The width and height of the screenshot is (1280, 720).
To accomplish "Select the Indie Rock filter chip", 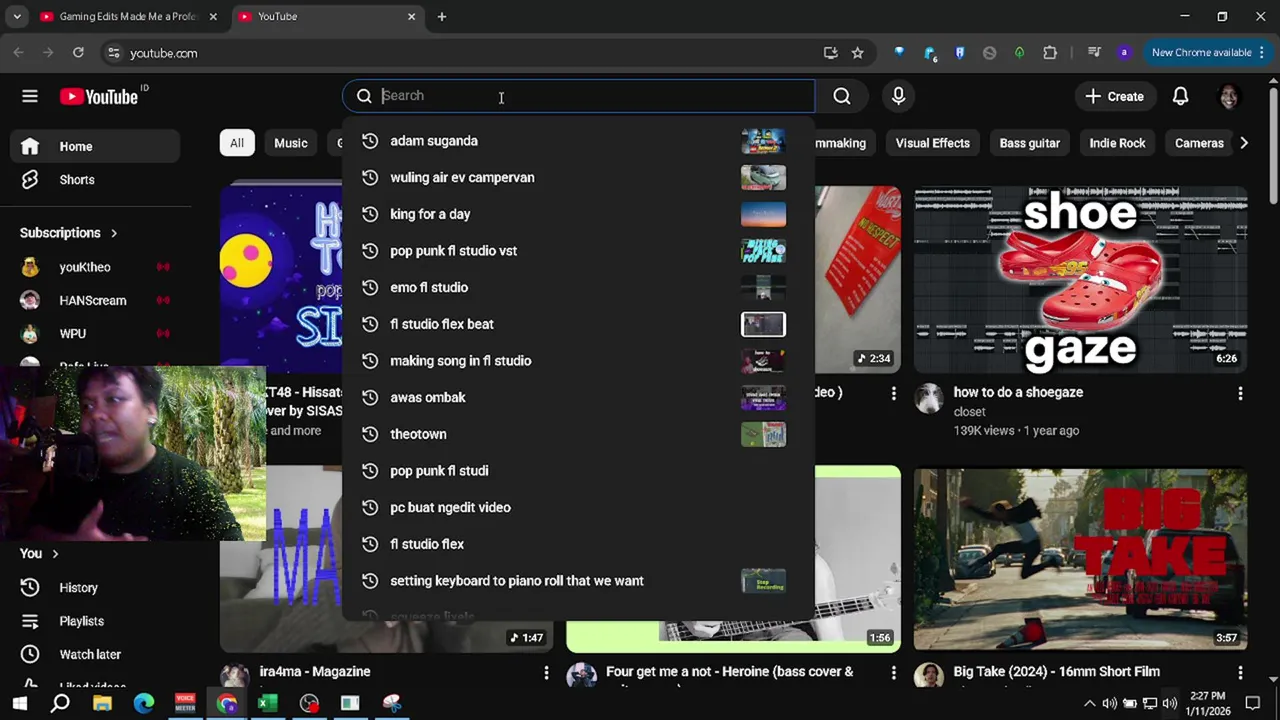I will click(1117, 143).
